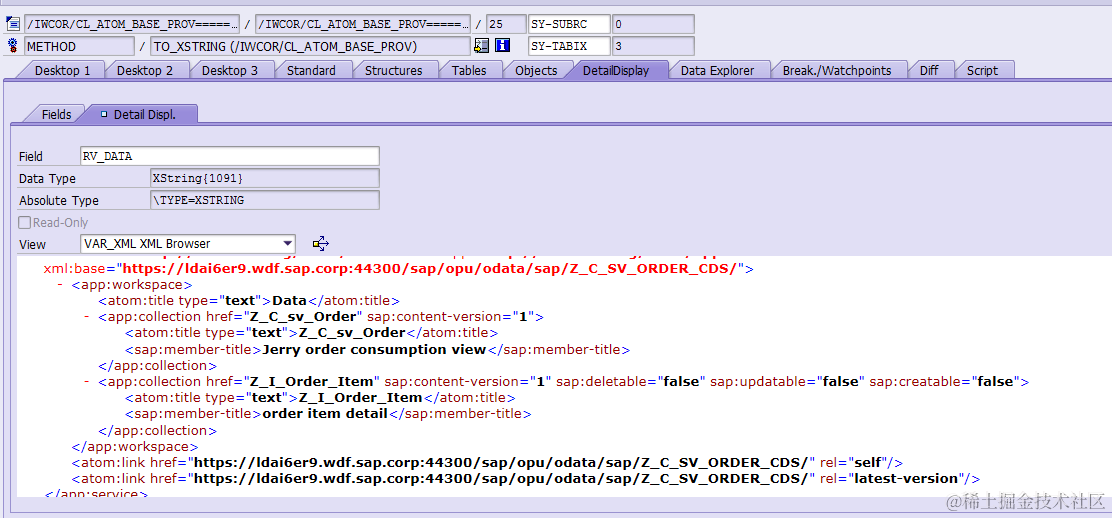
Task: Open the Break./Watchpoints tab
Action: click(838, 70)
